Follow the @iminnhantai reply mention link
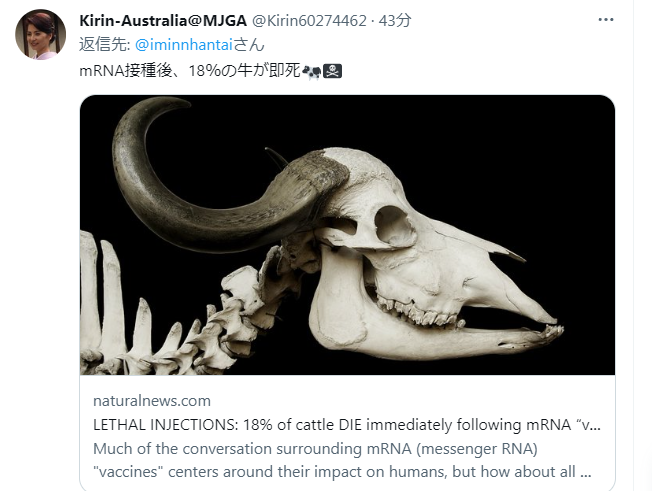Screen dimensions: 652x491 click(183, 44)
